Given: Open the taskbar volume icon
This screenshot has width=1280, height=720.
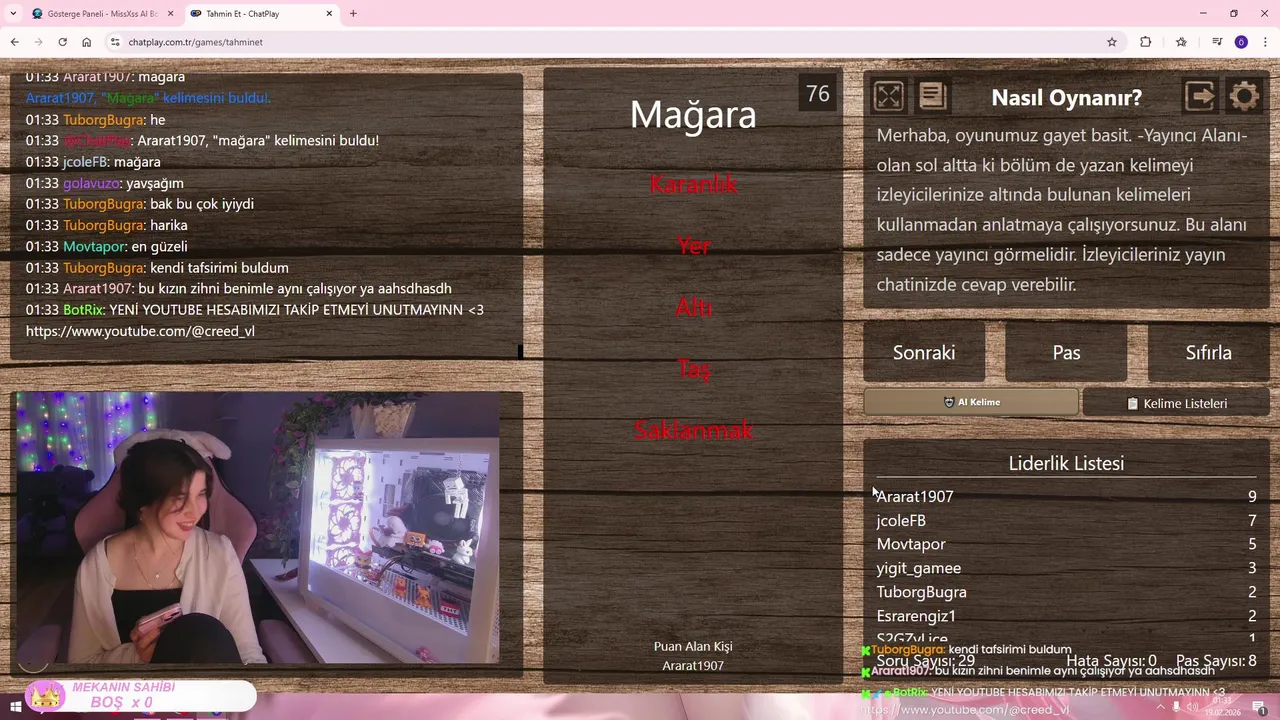Looking at the screenshot, I should [1191, 707].
